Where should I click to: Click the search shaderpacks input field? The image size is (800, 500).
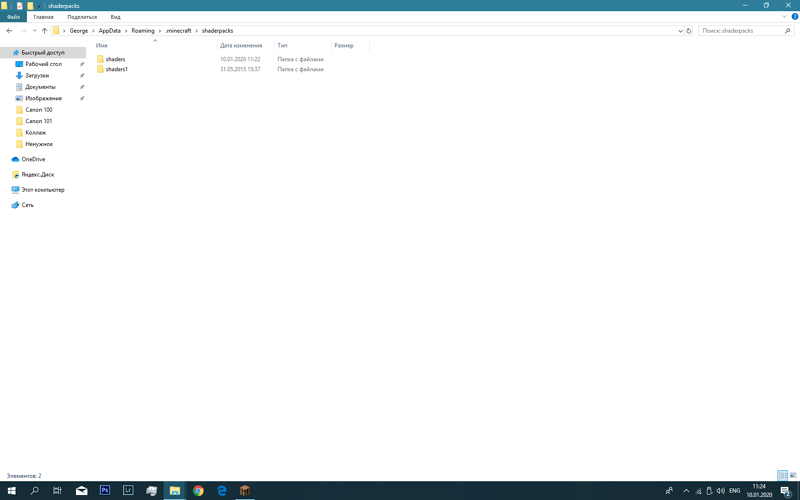[x=740, y=31]
